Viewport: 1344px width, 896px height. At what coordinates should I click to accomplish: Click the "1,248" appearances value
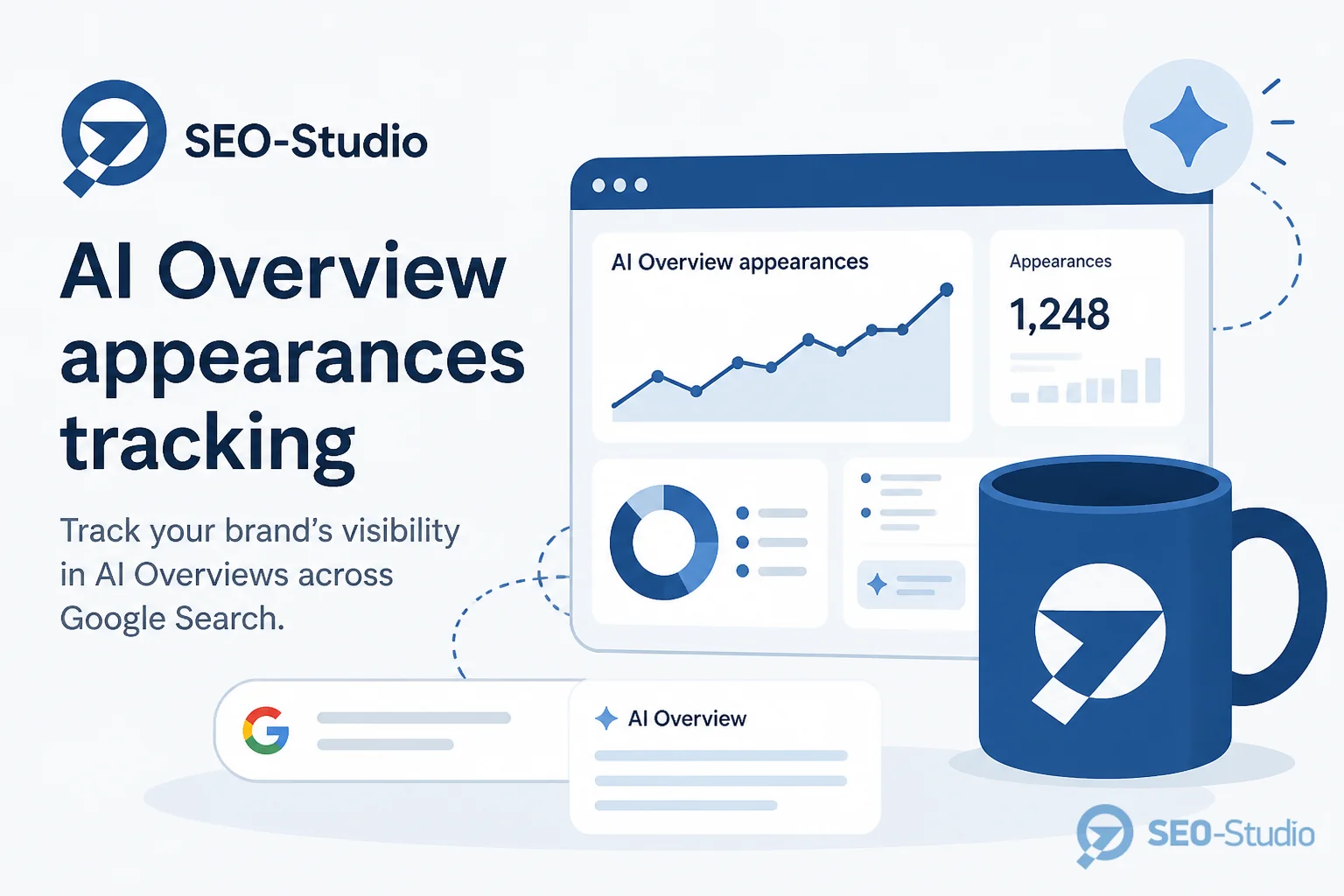pos(1060,314)
